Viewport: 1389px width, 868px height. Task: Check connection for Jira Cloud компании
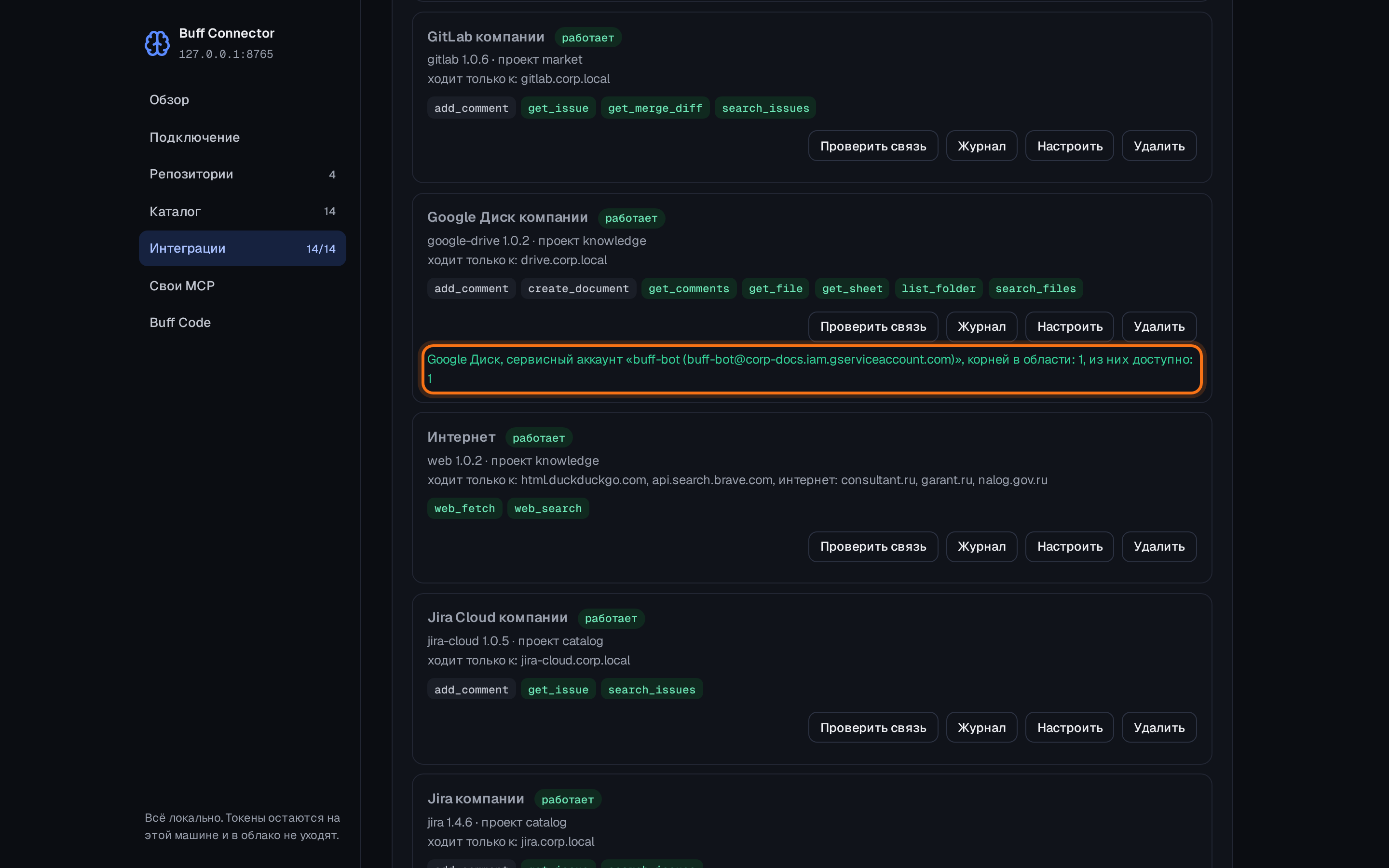tap(873, 727)
